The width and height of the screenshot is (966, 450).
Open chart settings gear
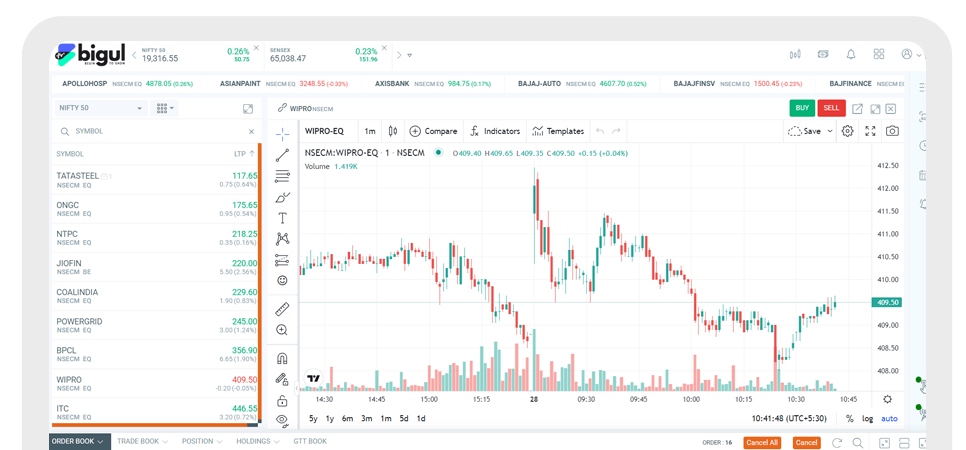tap(848, 131)
